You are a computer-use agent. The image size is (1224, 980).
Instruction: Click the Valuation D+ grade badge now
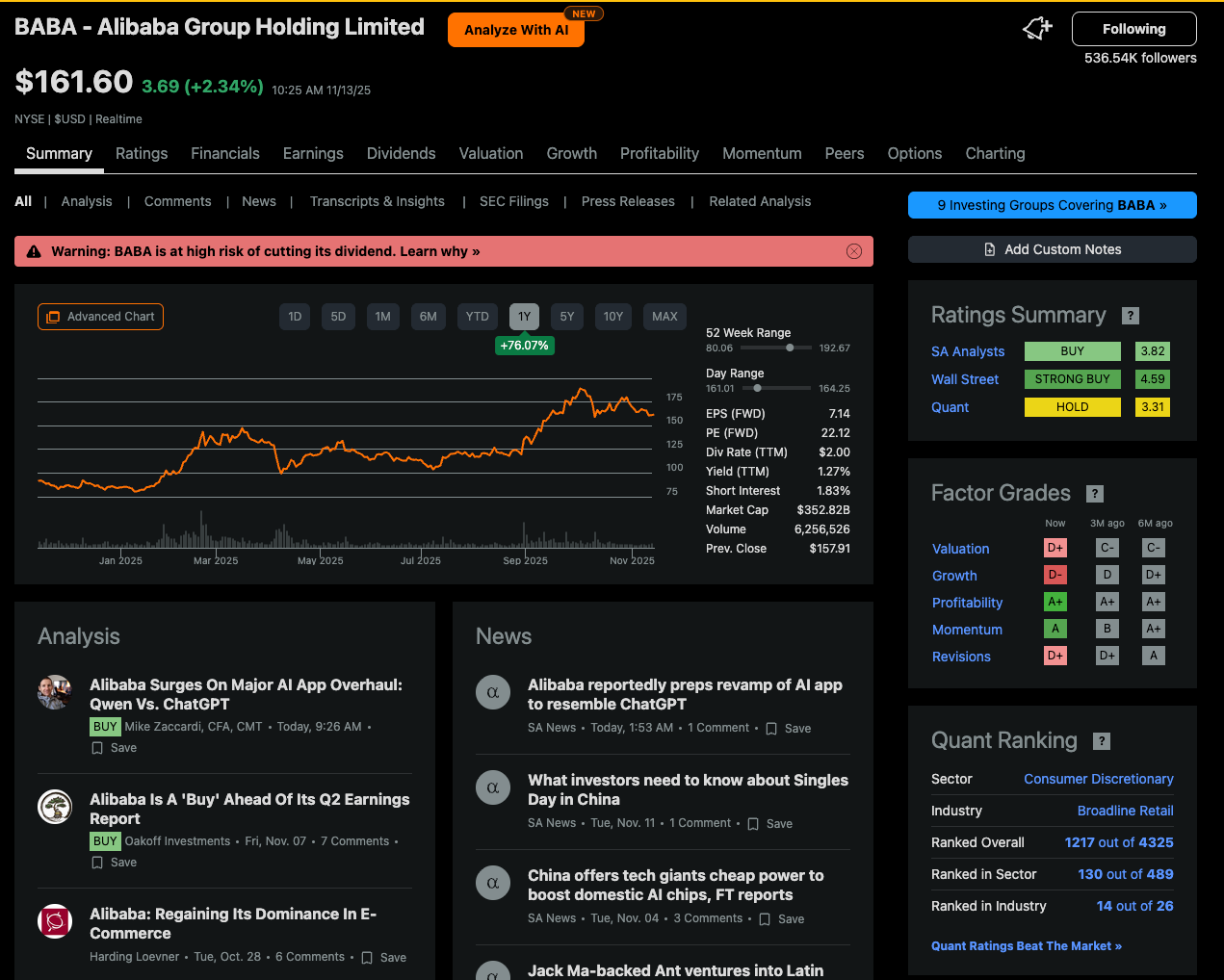click(x=1055, y=548)
